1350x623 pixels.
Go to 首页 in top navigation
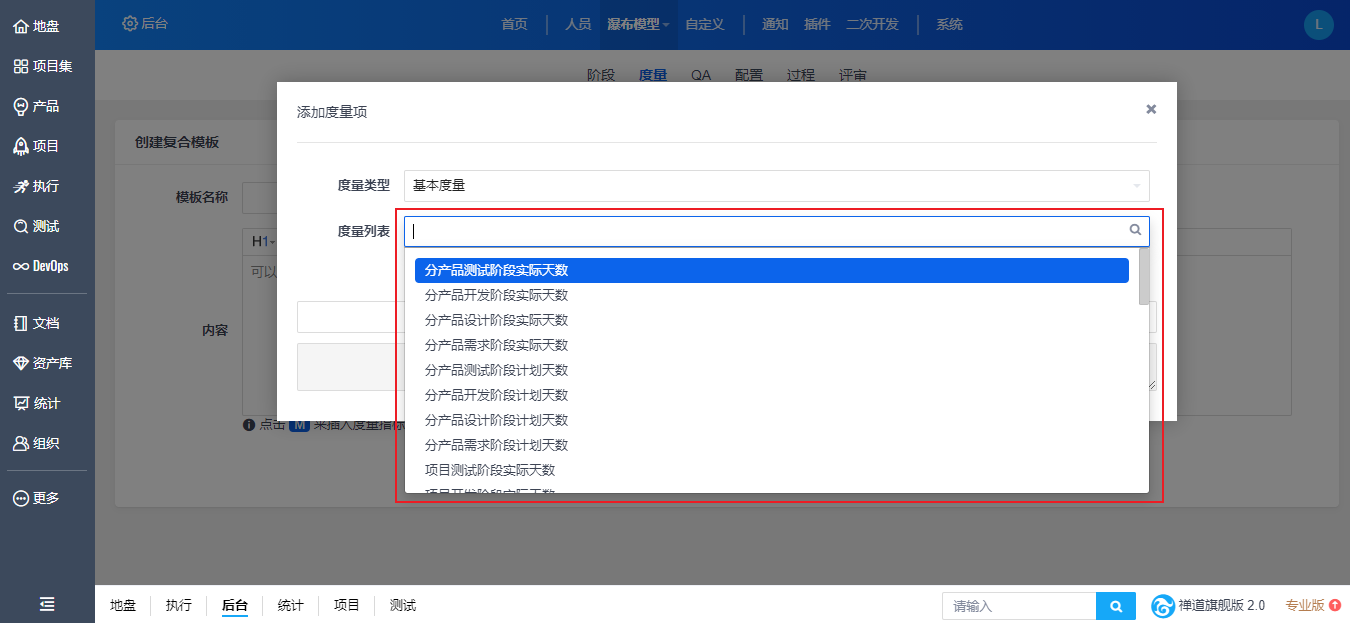(514, 24)
